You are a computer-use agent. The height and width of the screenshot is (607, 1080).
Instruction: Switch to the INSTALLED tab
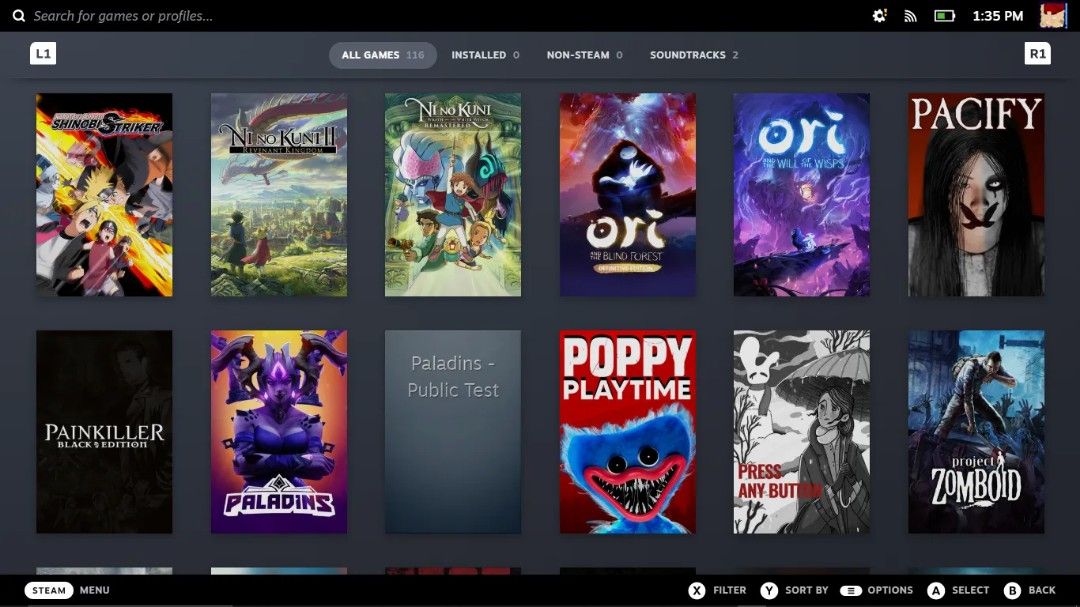coord(486,55)
